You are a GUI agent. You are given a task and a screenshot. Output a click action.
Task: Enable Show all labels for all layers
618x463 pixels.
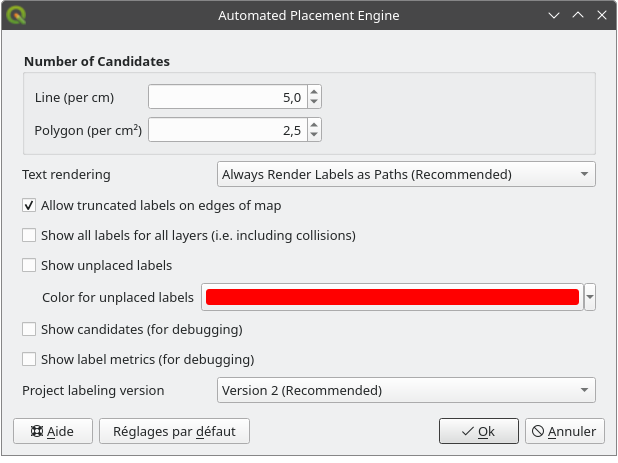[x=29, y=236]
